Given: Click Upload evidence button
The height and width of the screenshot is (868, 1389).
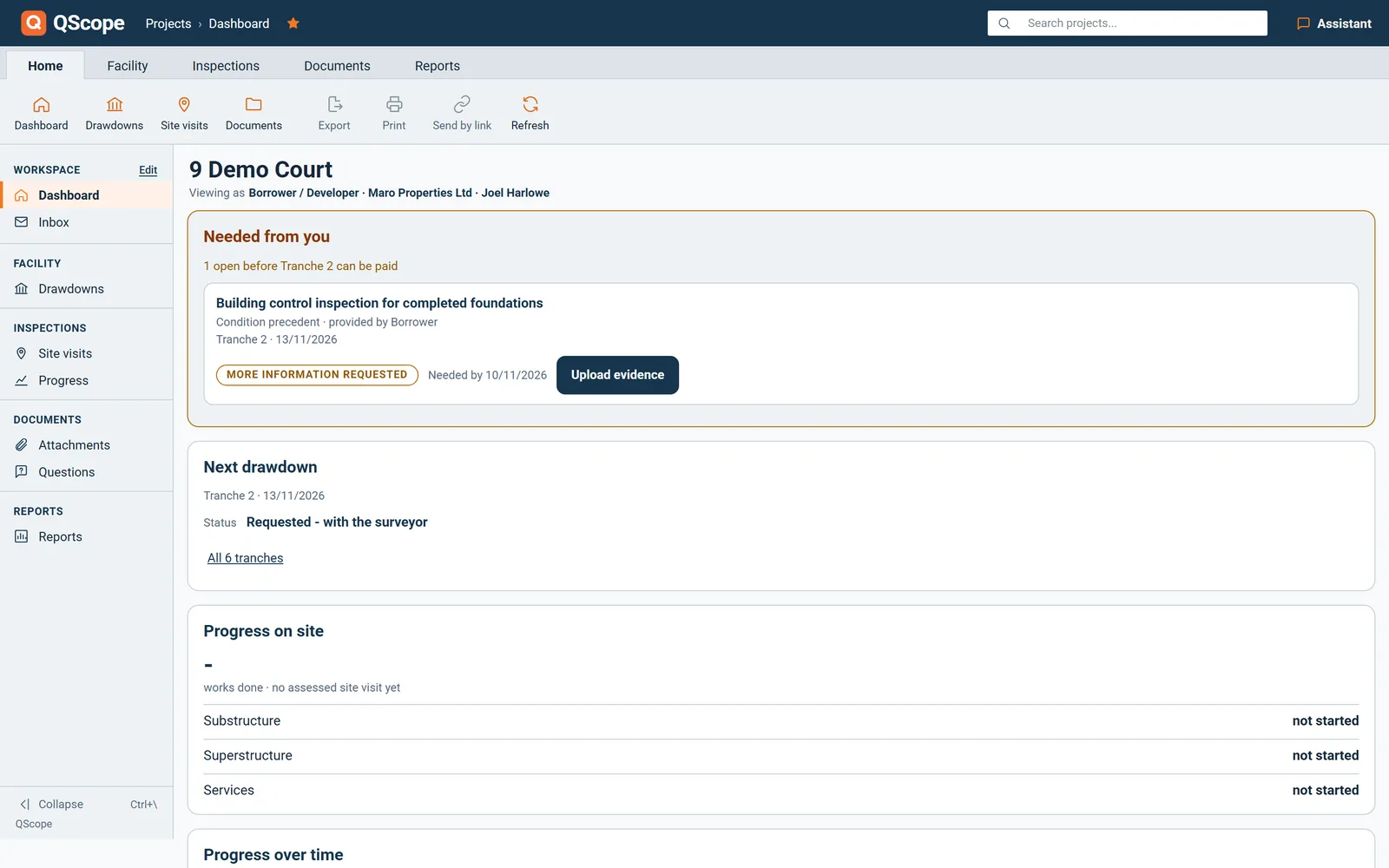Looking at the screenshot, I should click(x=617, y=375).
